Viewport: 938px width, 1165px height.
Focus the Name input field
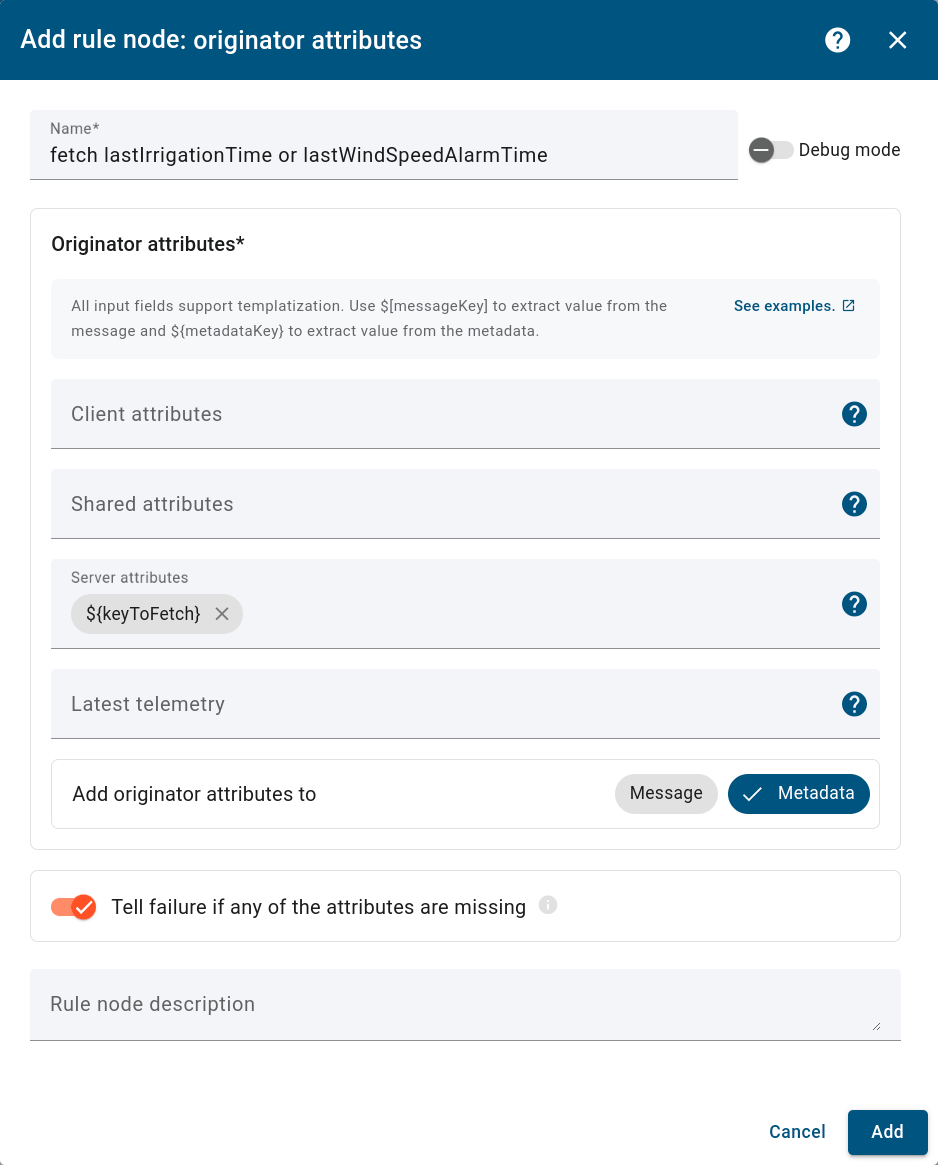(384, 155)
